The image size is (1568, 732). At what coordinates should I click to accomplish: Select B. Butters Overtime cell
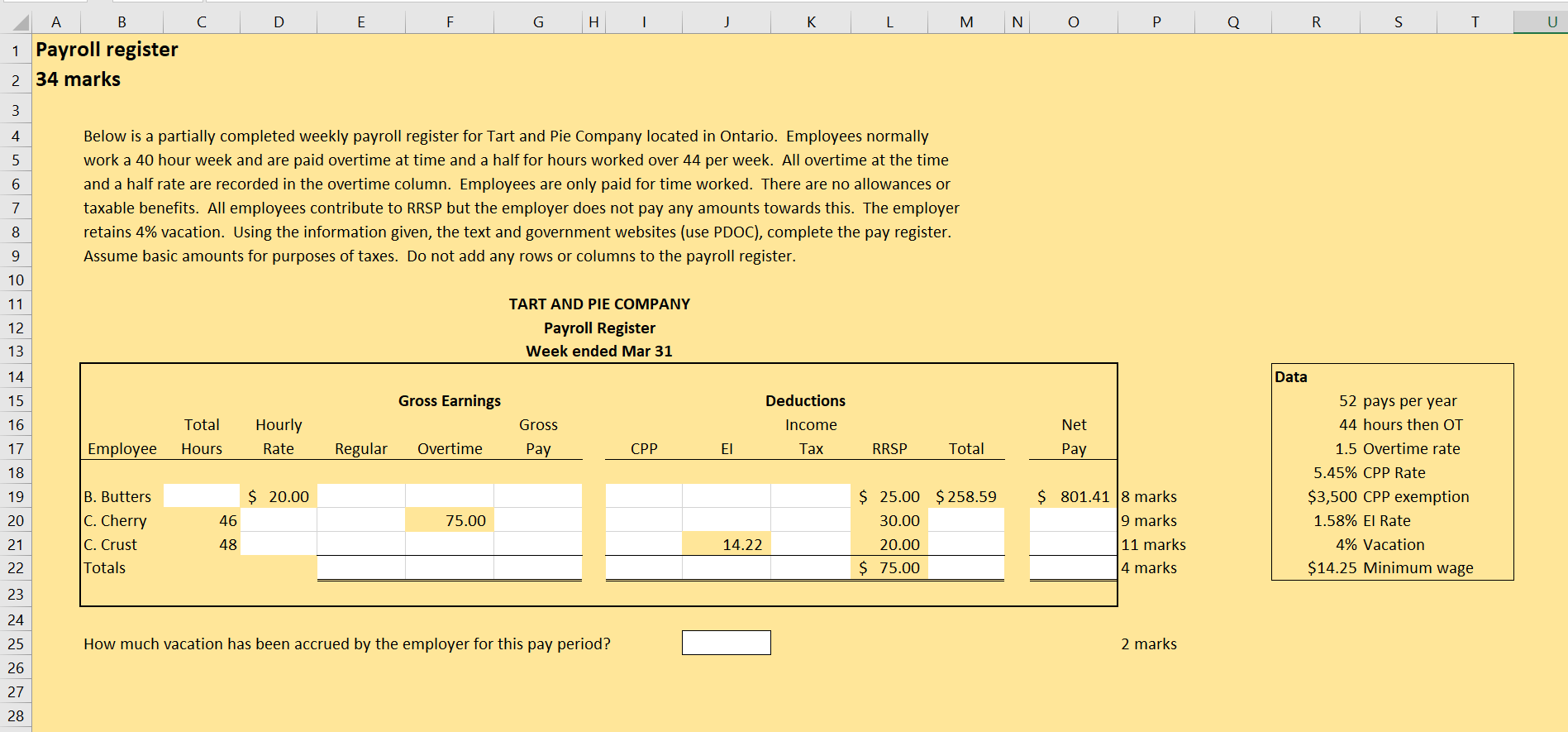450,496
